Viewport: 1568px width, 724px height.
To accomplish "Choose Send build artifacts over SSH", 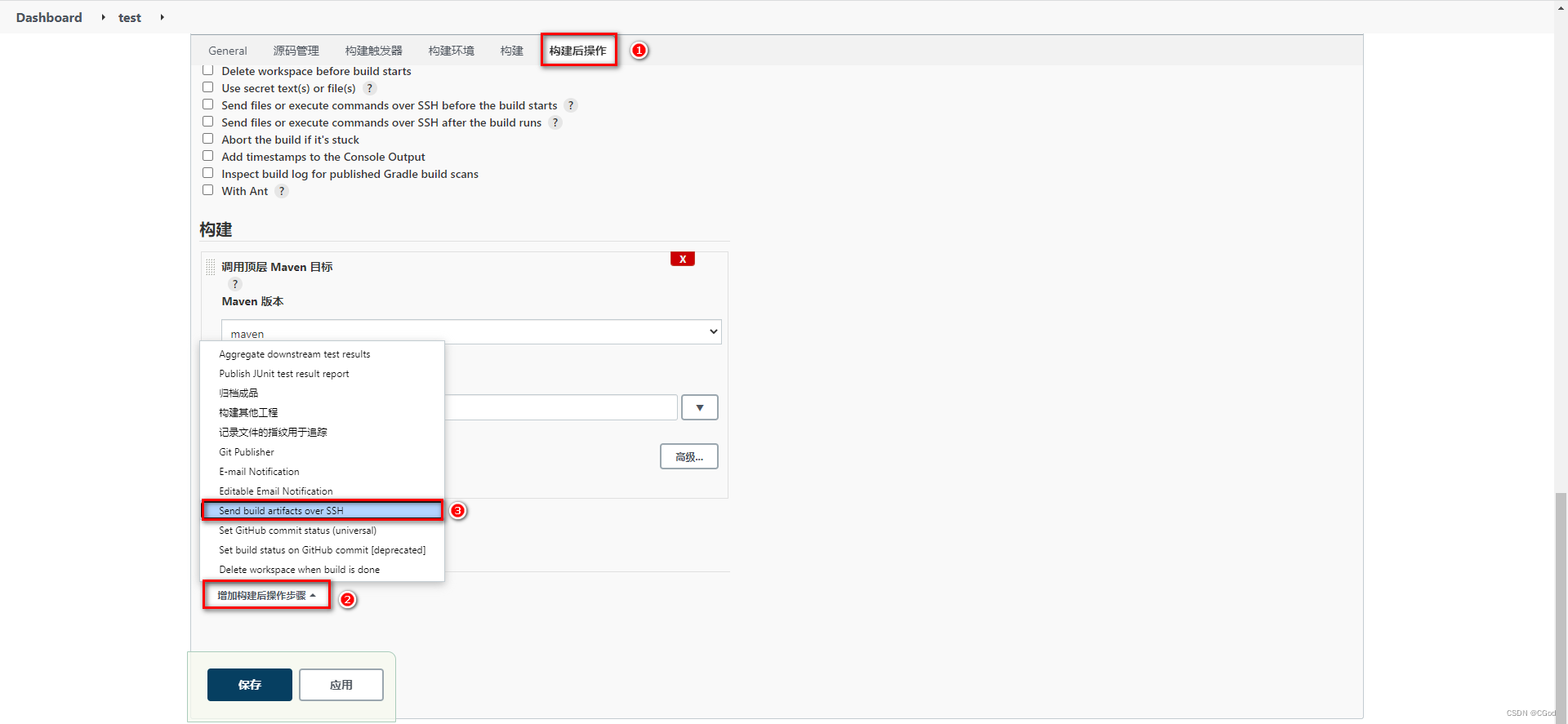I will tap(323, 511).
